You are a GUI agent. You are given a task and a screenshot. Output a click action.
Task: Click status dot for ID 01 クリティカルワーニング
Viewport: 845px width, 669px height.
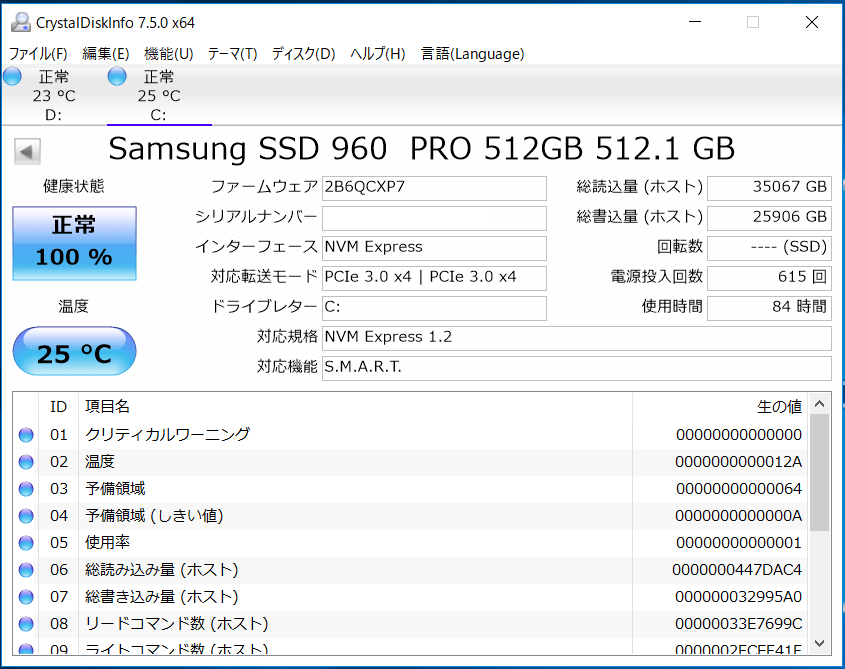26,435
